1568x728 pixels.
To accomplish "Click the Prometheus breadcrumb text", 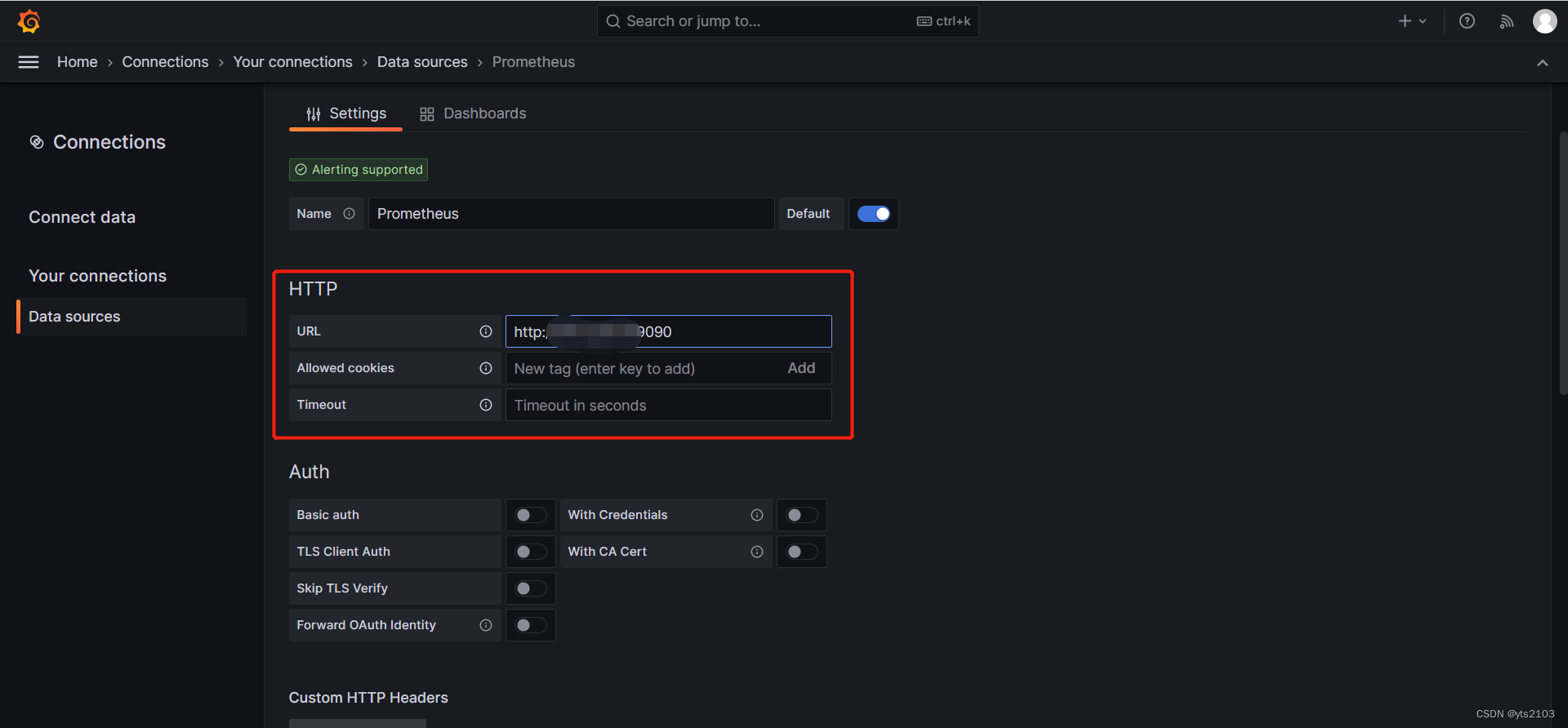I will click(x=533, y=62).
